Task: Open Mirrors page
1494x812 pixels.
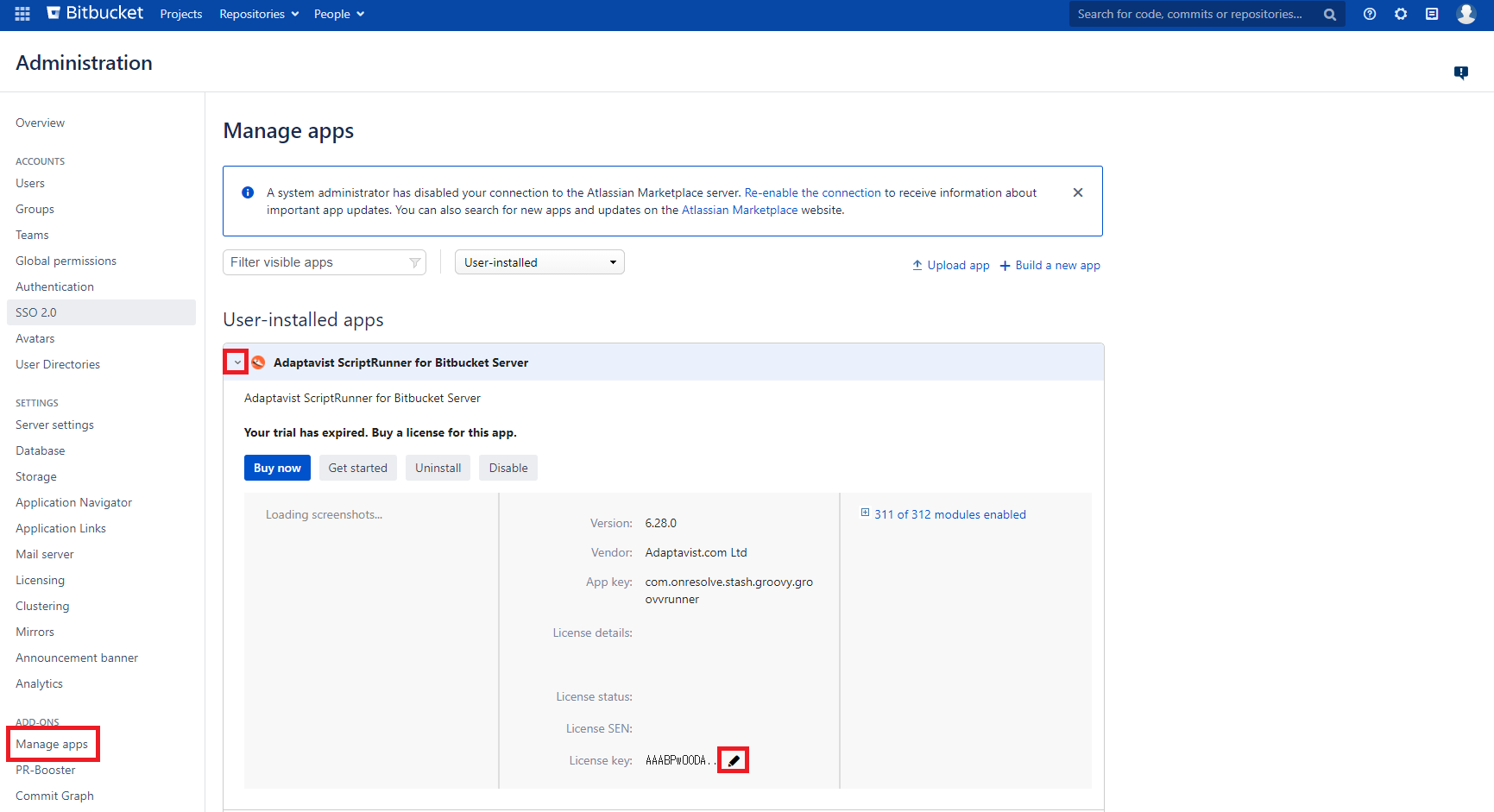Action: [x=35, y=632]
